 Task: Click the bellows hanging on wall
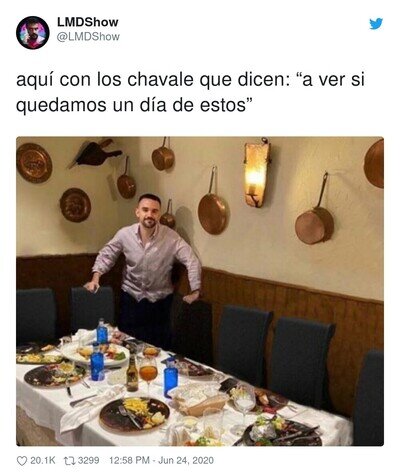click(95, 154)
